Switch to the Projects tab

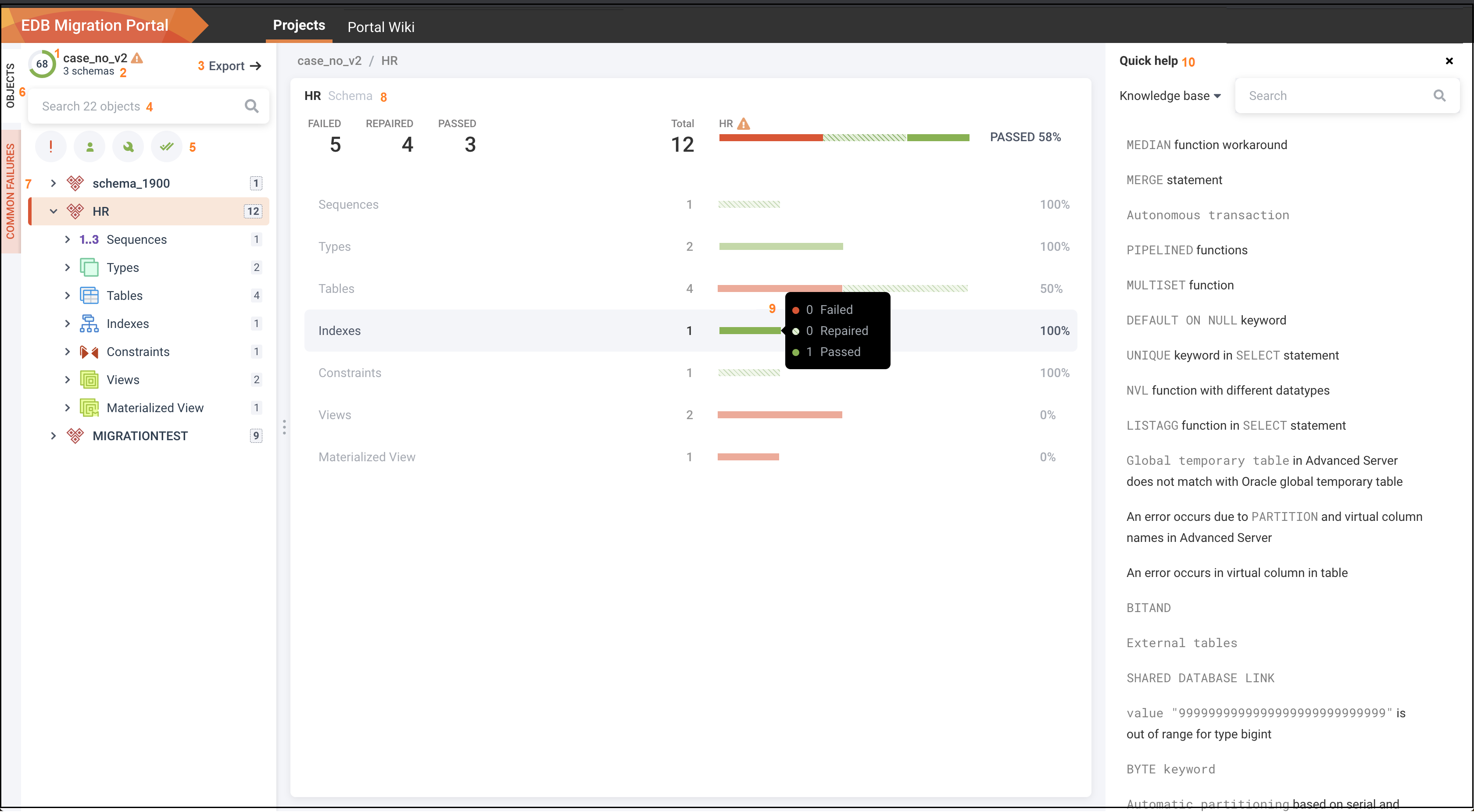(x=299, y=25)
